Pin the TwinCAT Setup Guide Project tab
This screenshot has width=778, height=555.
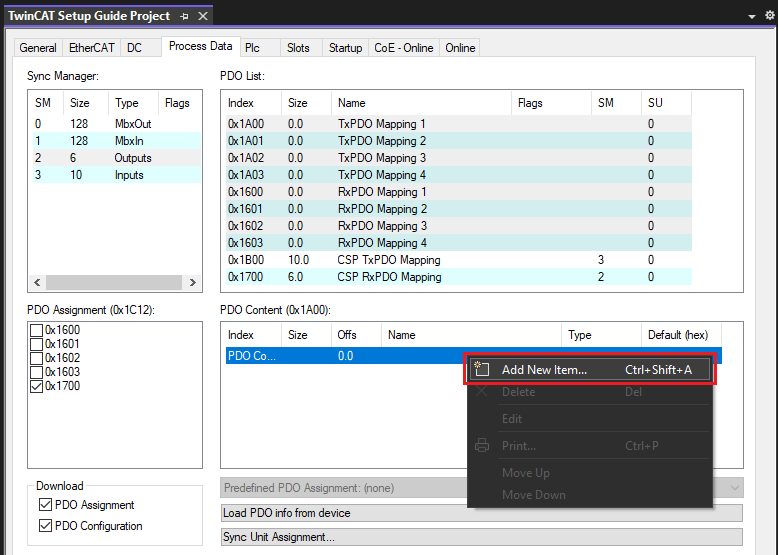[x=185, y=16]
